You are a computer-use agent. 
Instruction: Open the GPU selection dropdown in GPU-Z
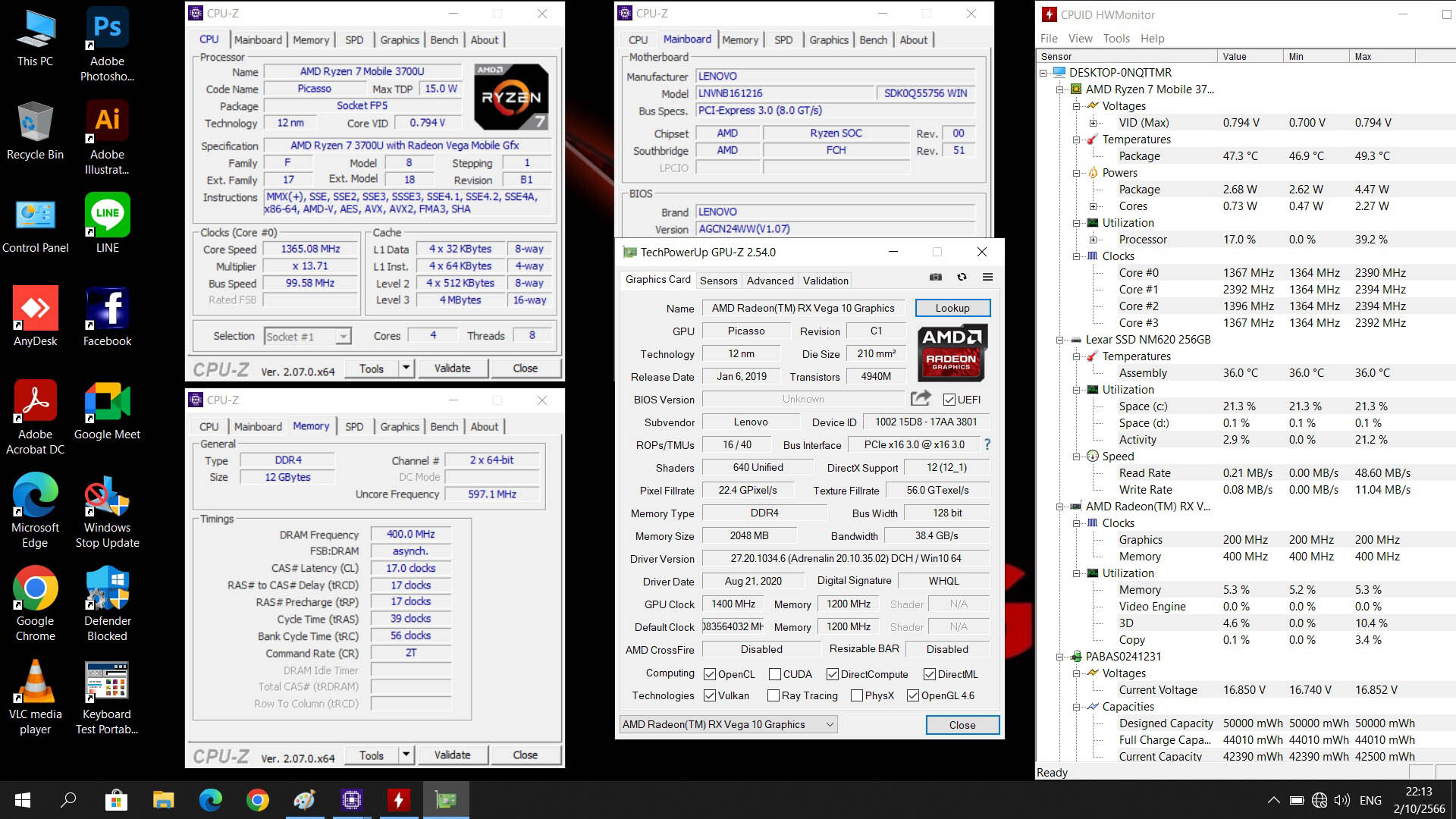(728, 724)
